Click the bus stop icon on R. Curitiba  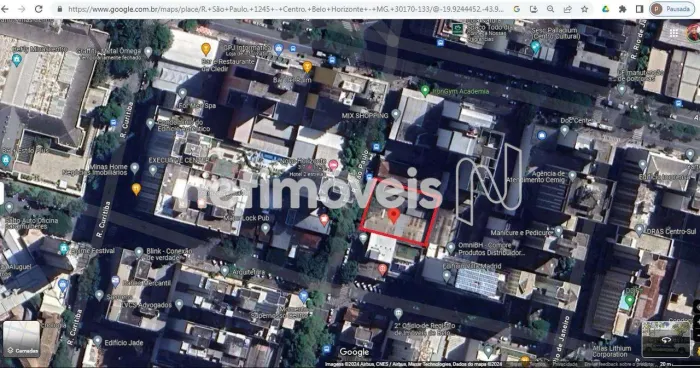[x=113, y=122]
